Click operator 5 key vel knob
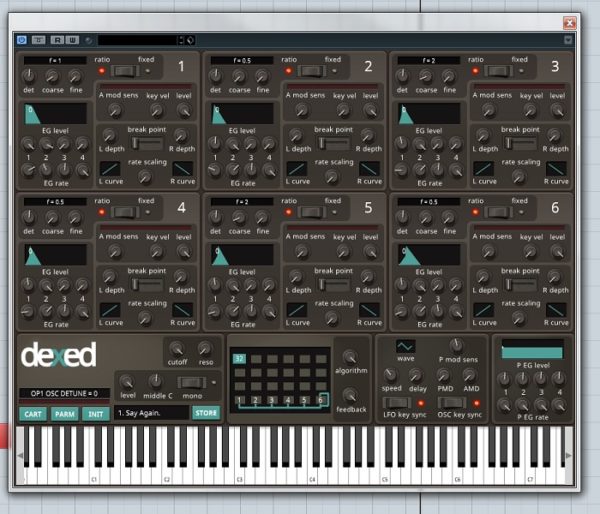This screenshot has width=600, height=514. 343,252
